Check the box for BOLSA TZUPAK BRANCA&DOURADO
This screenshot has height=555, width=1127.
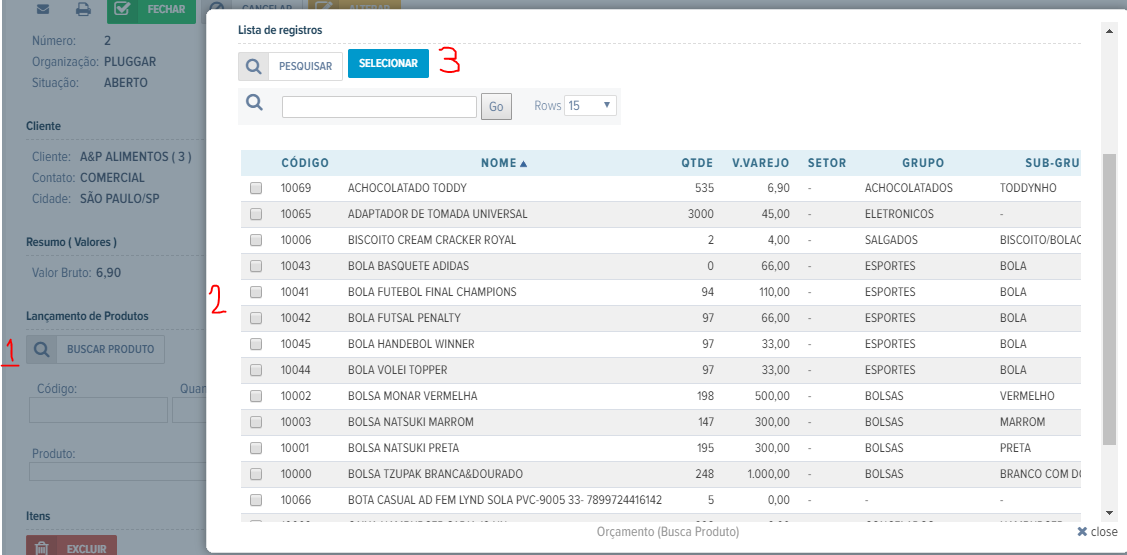click(256, 474)
